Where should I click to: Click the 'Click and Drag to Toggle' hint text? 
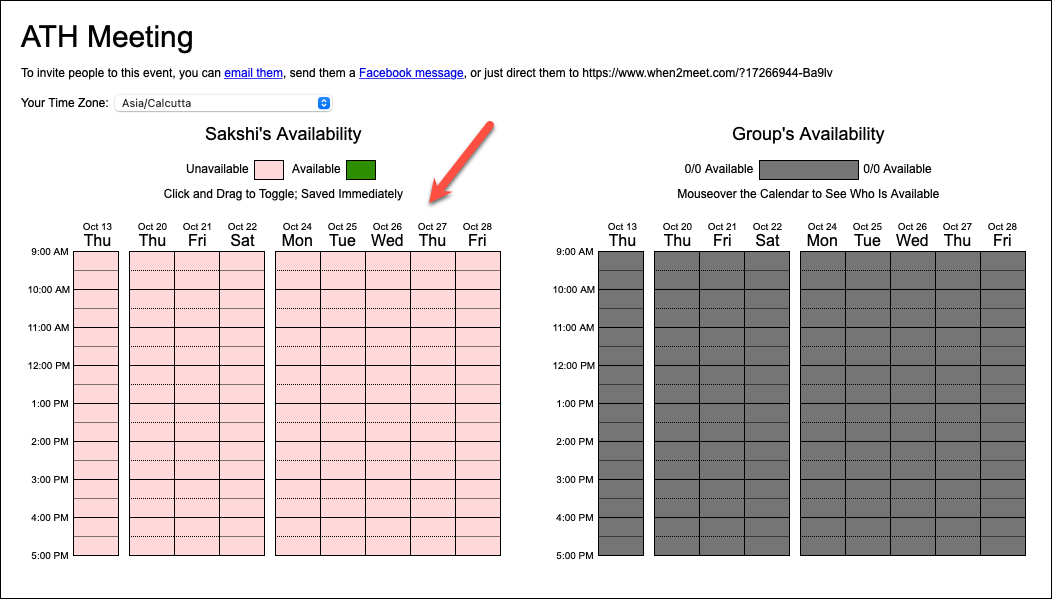(283, 194)
